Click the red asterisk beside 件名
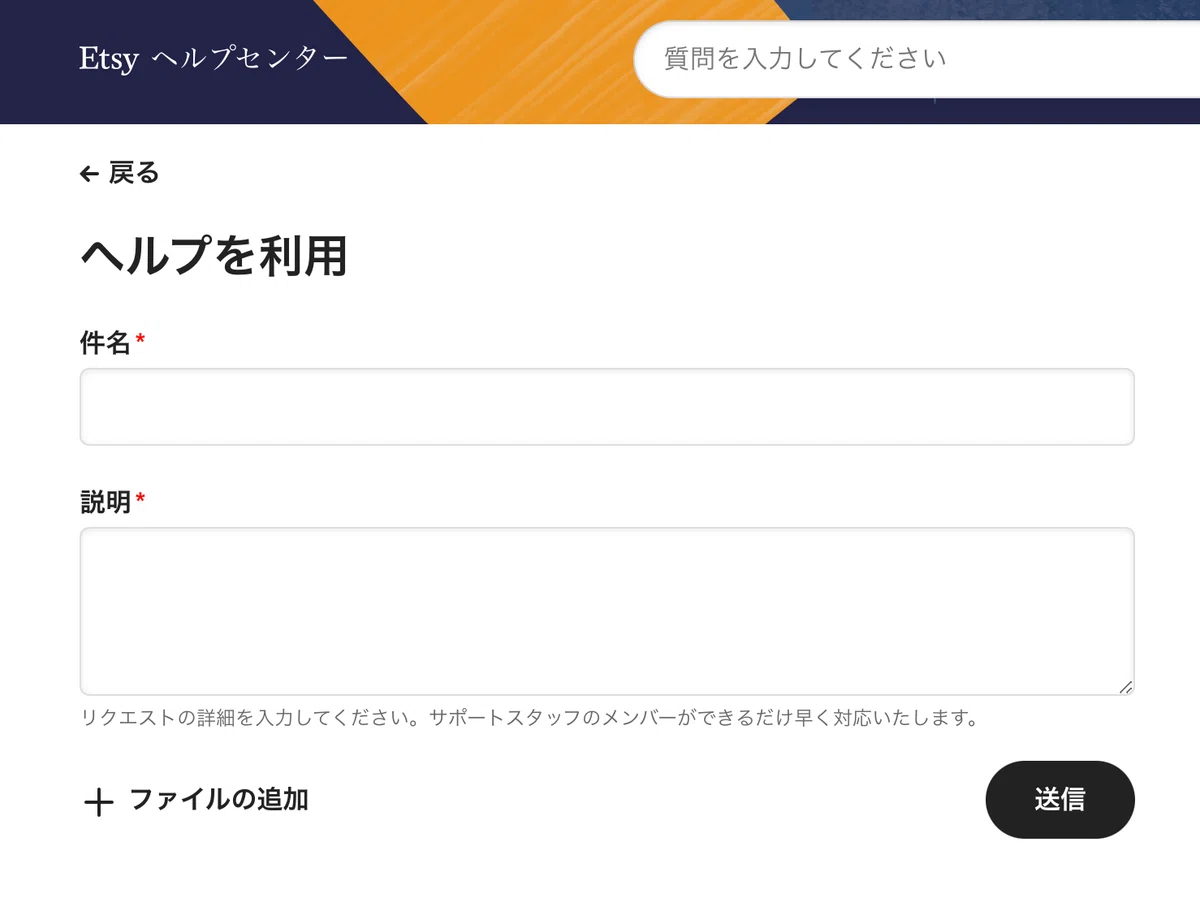Image resolution: width=1200 pixels, height=924 pixels. (140, 340)
